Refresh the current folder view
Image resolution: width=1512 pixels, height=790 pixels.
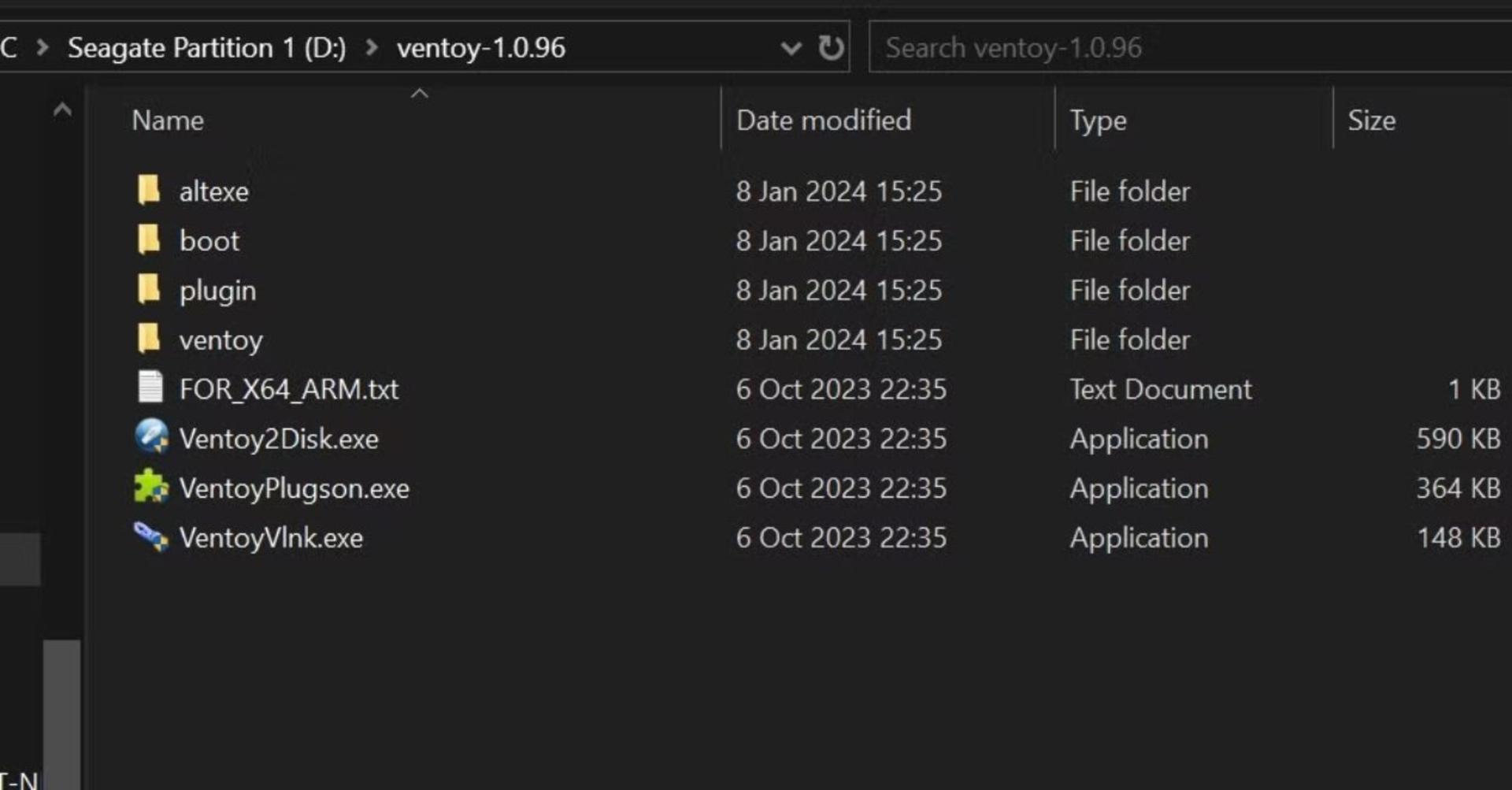[830, 48]
